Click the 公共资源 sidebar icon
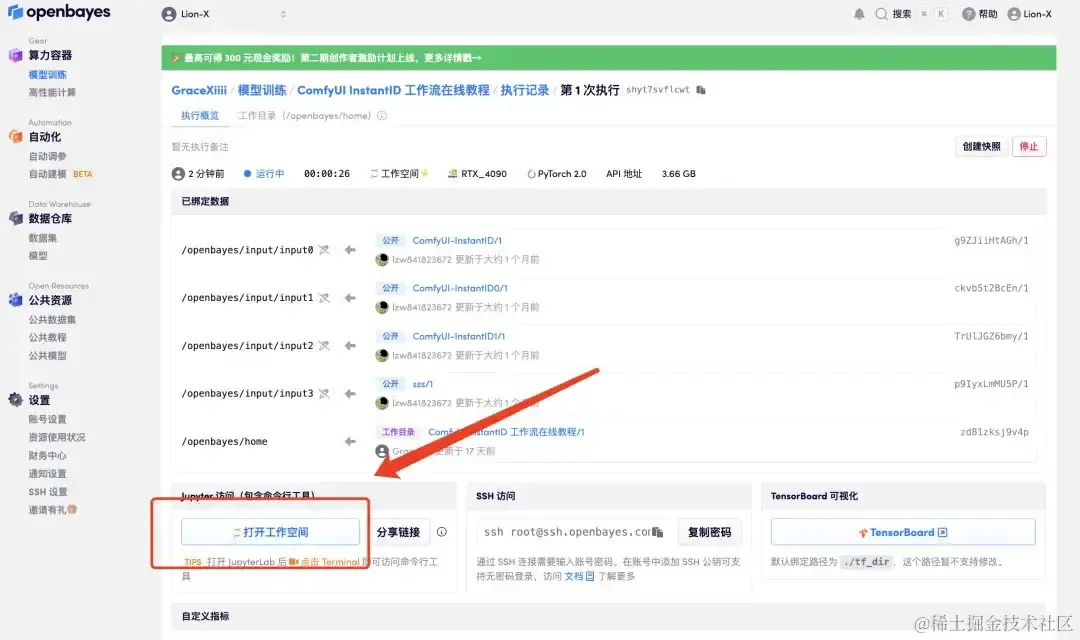This screenshot has width=1080, height=640. click(x=15, y=300)
